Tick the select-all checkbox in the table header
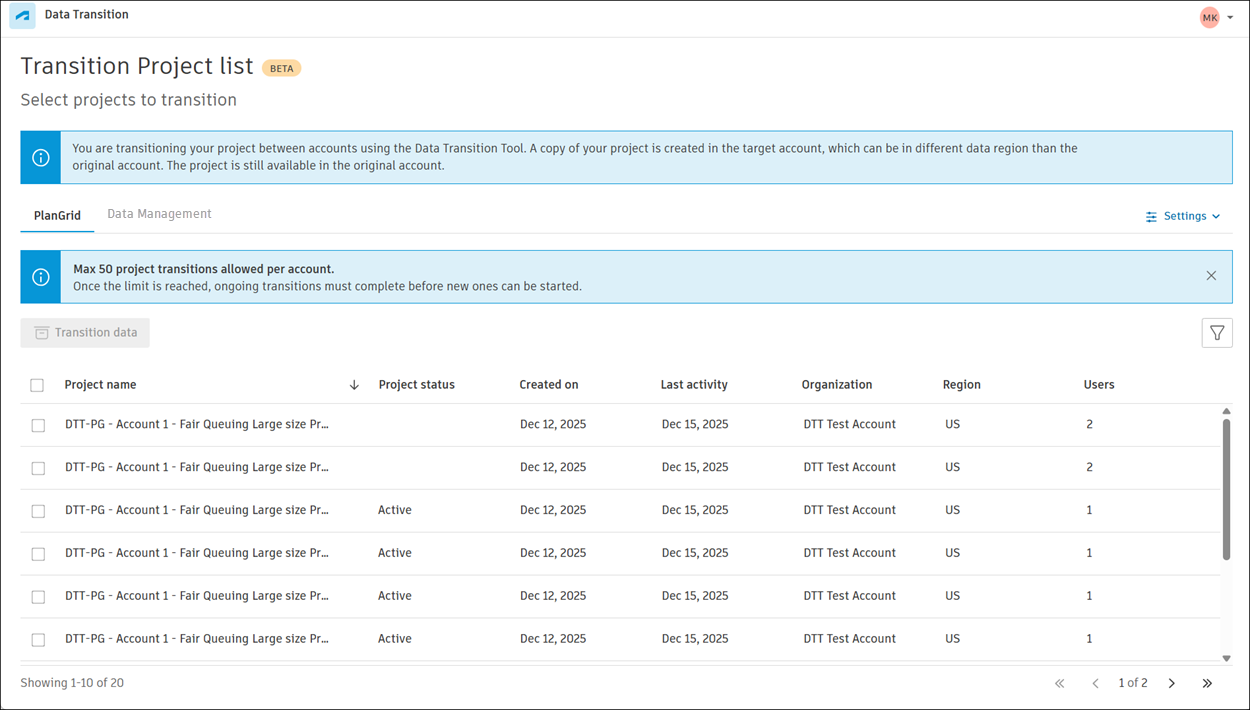 point(37,385)
